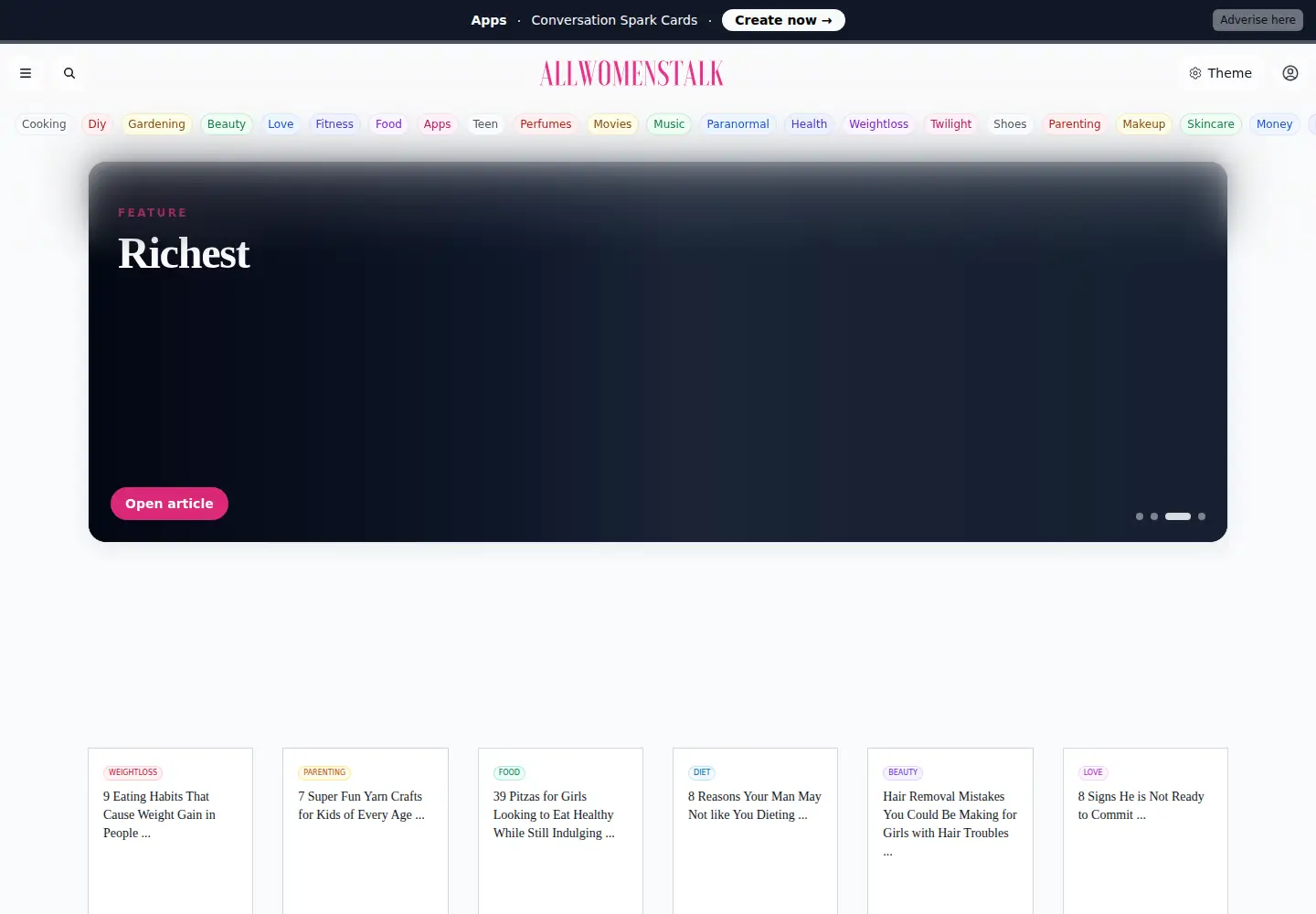Open the Food category pill
Screen dimensions: 1316x914
[x=388, y=124]
